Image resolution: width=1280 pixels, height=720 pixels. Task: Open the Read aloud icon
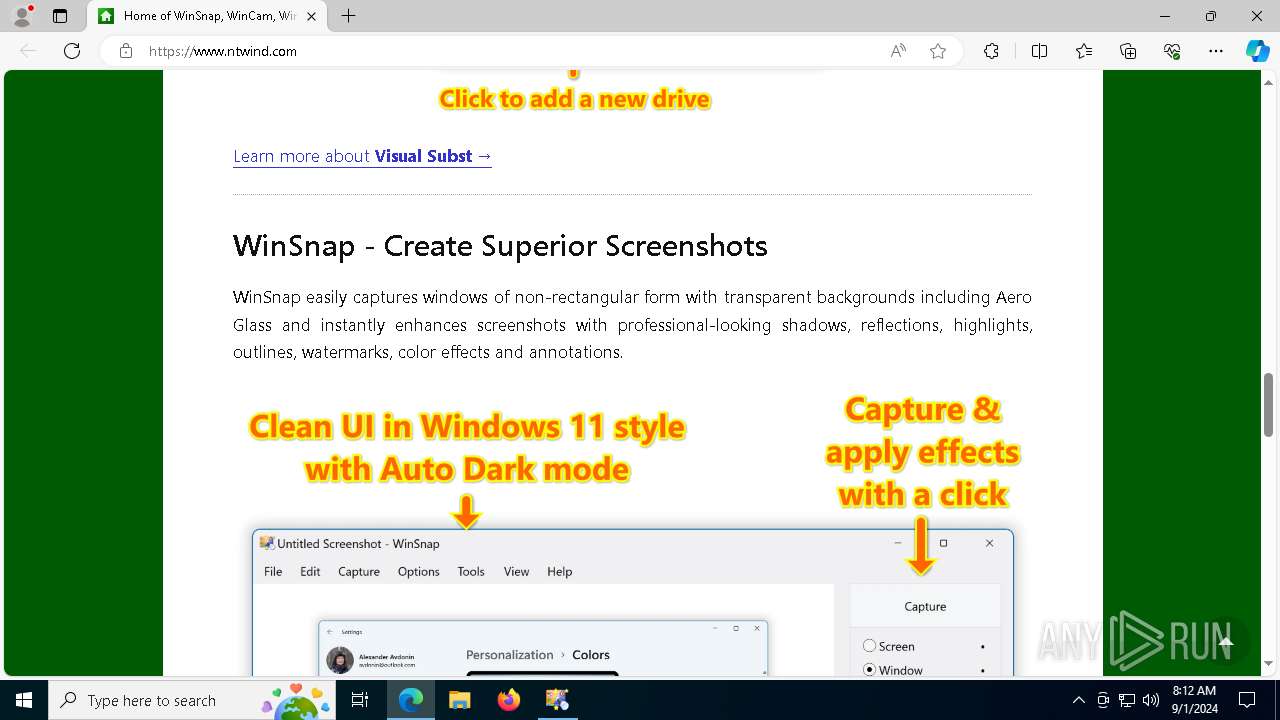coord(898,51)
